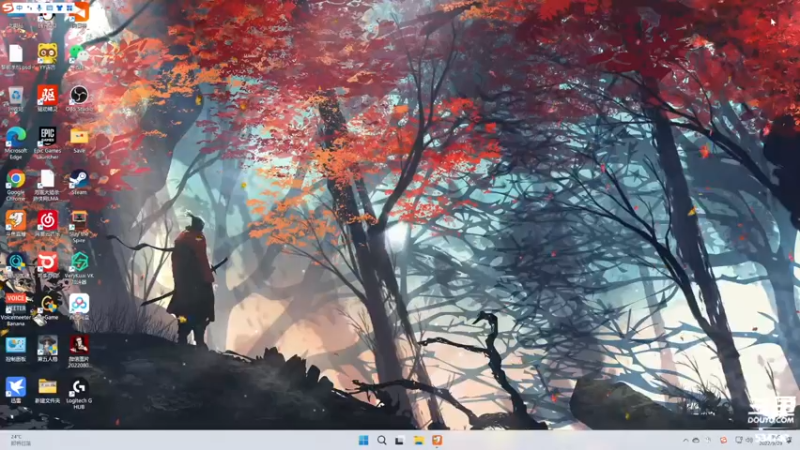
Task: Open the VeryKuai VK accelerator icon
Action: (79, 263)
